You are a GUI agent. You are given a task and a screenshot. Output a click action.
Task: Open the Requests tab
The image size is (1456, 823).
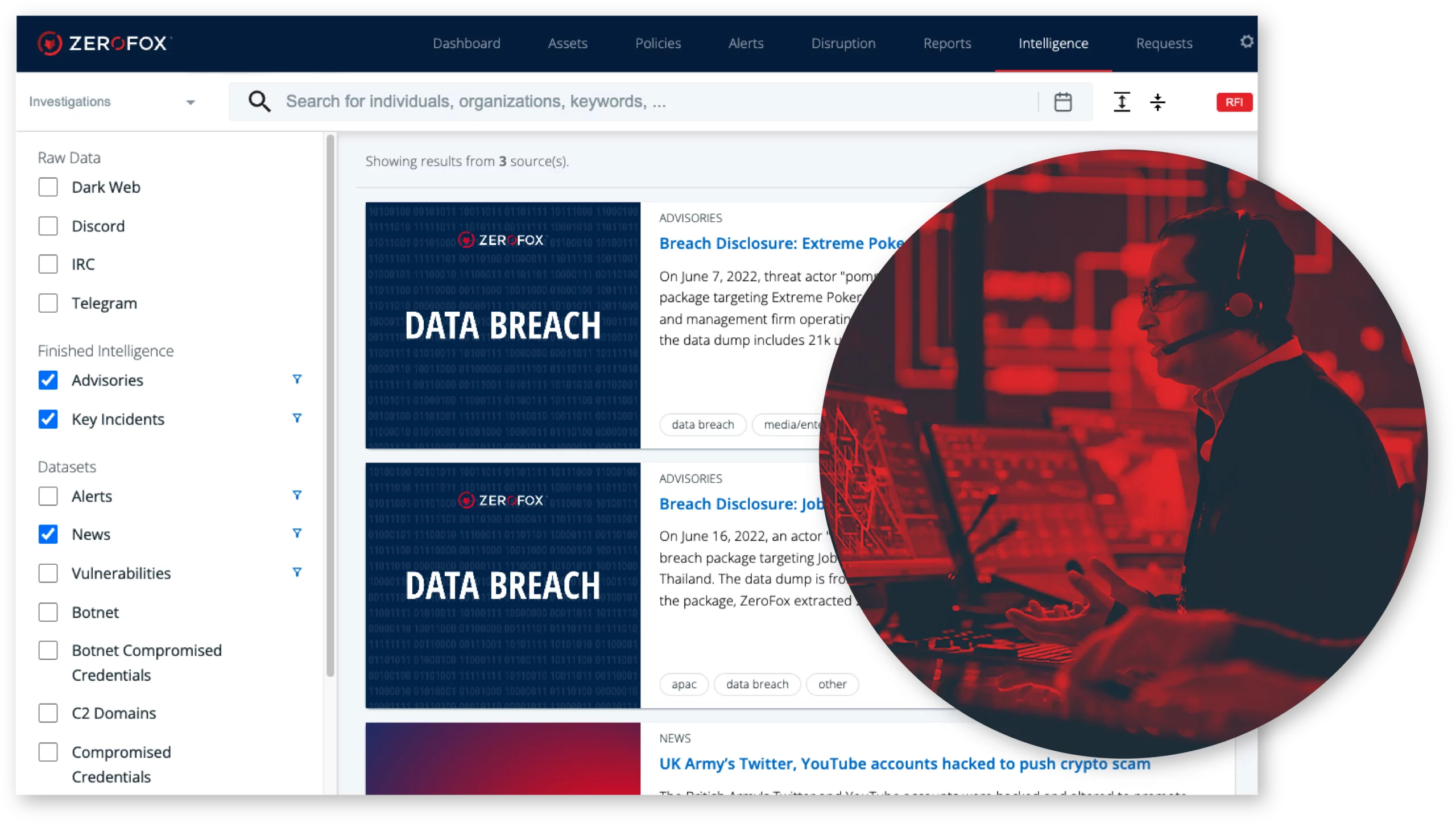click(x=1164, y=43)
